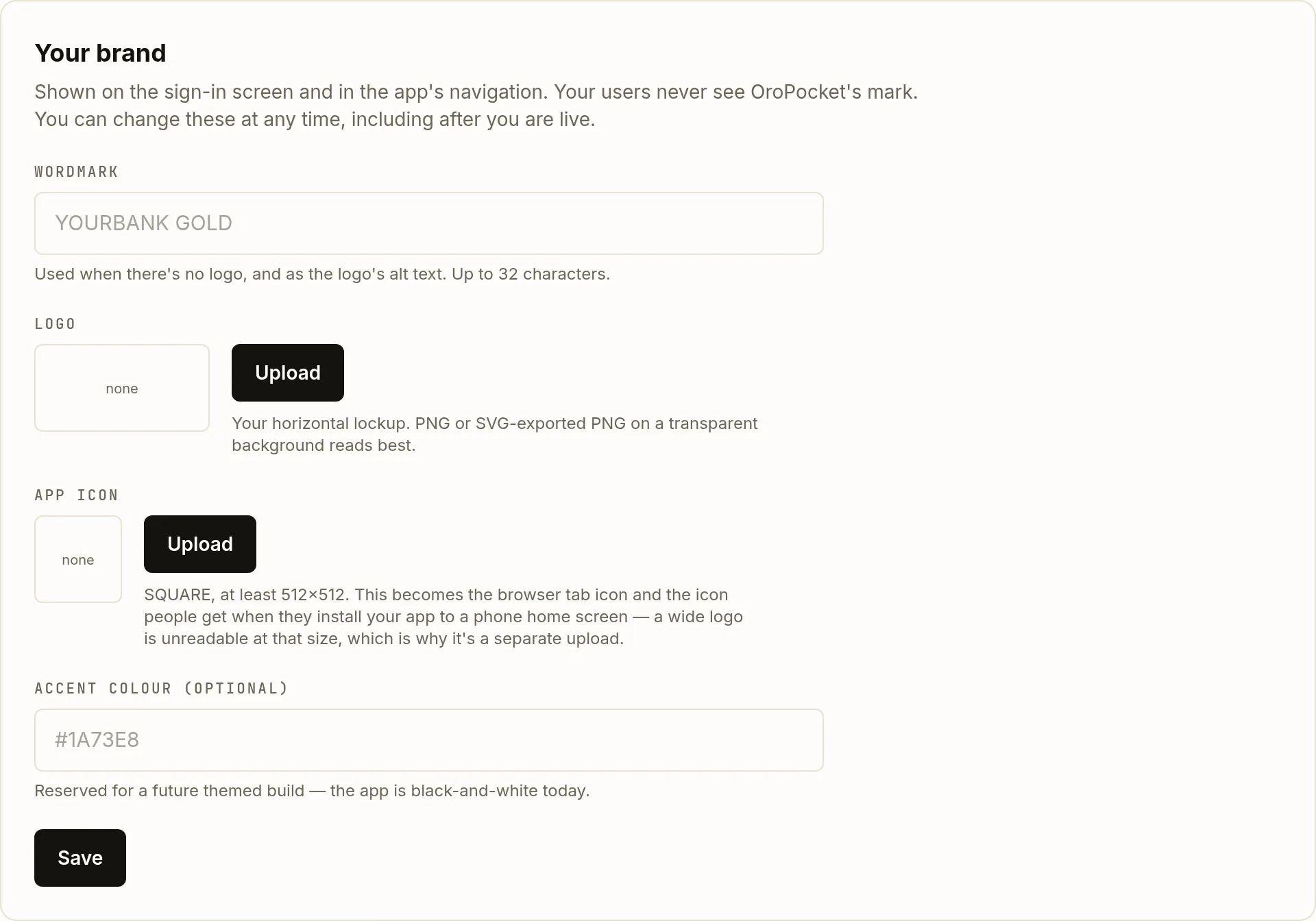
Task: Click the APP ICON section label
Action: (76, 495)
